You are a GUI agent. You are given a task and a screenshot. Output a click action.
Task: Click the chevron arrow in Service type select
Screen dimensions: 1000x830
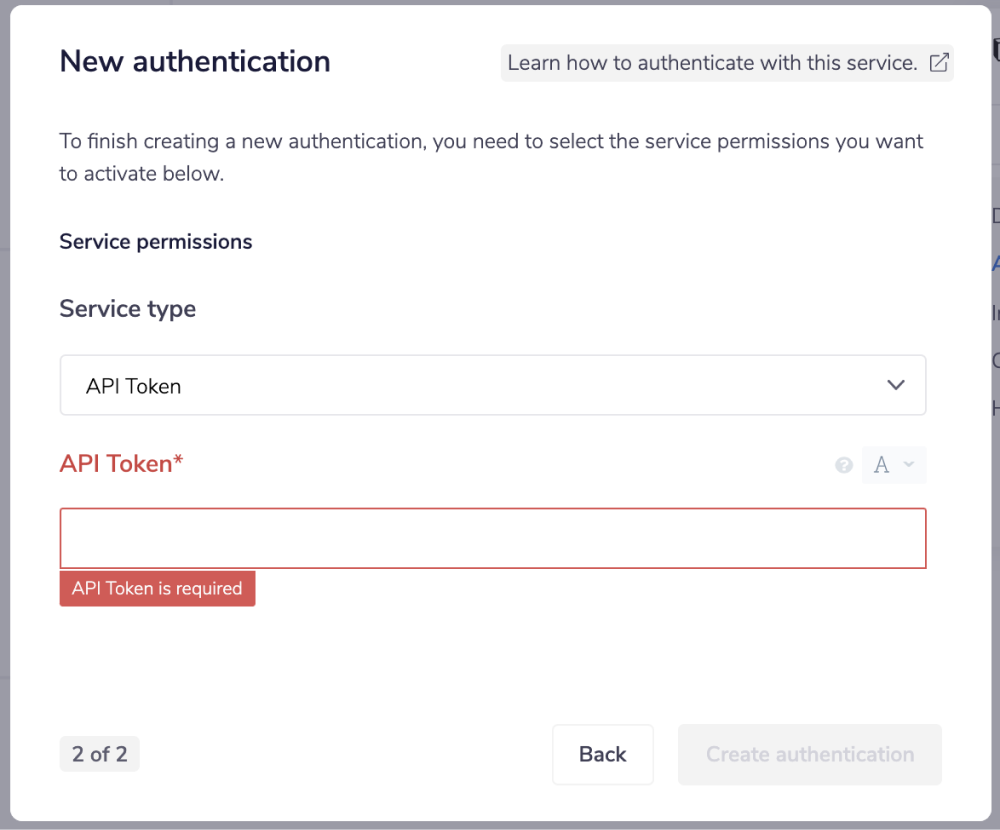pos(896,386)
